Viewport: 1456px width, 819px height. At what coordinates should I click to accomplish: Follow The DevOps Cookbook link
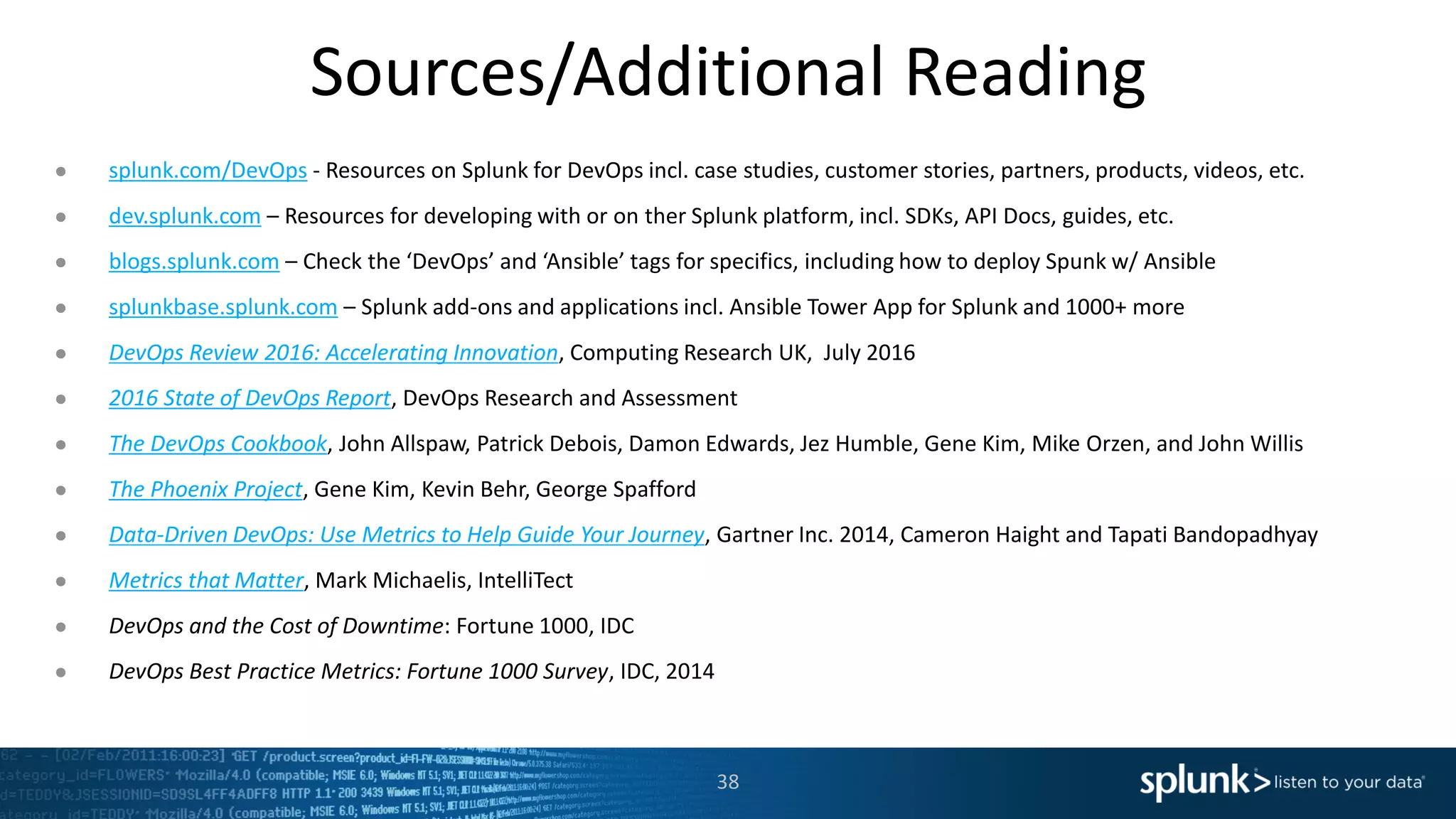[x=218, y=444]
